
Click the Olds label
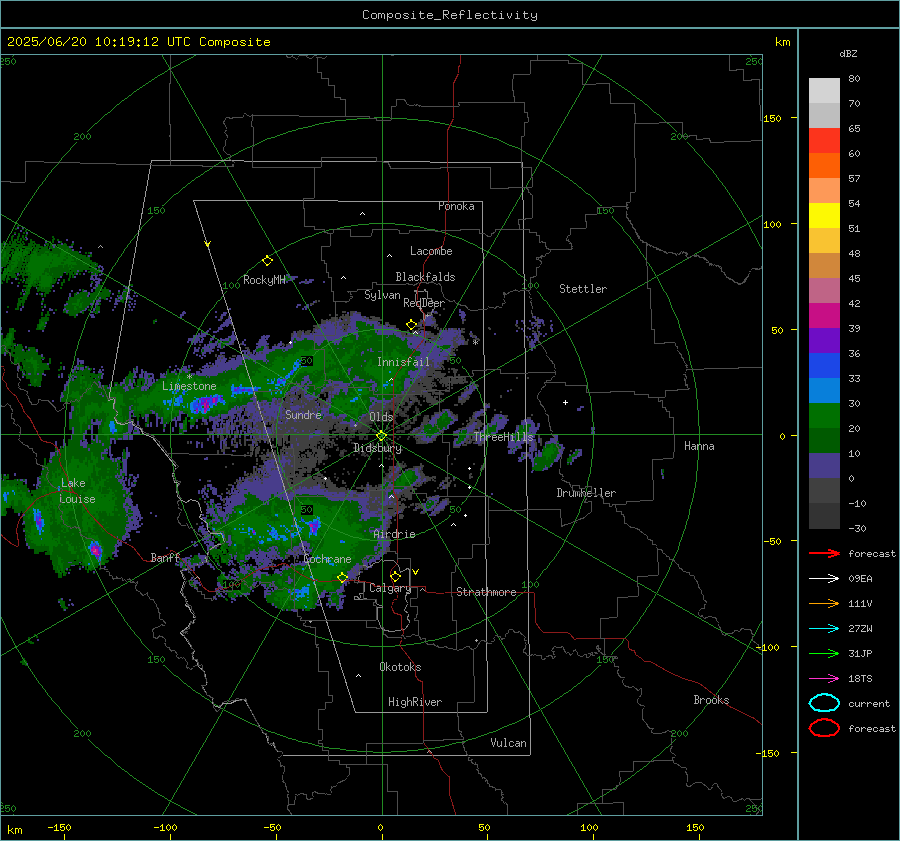381,417
